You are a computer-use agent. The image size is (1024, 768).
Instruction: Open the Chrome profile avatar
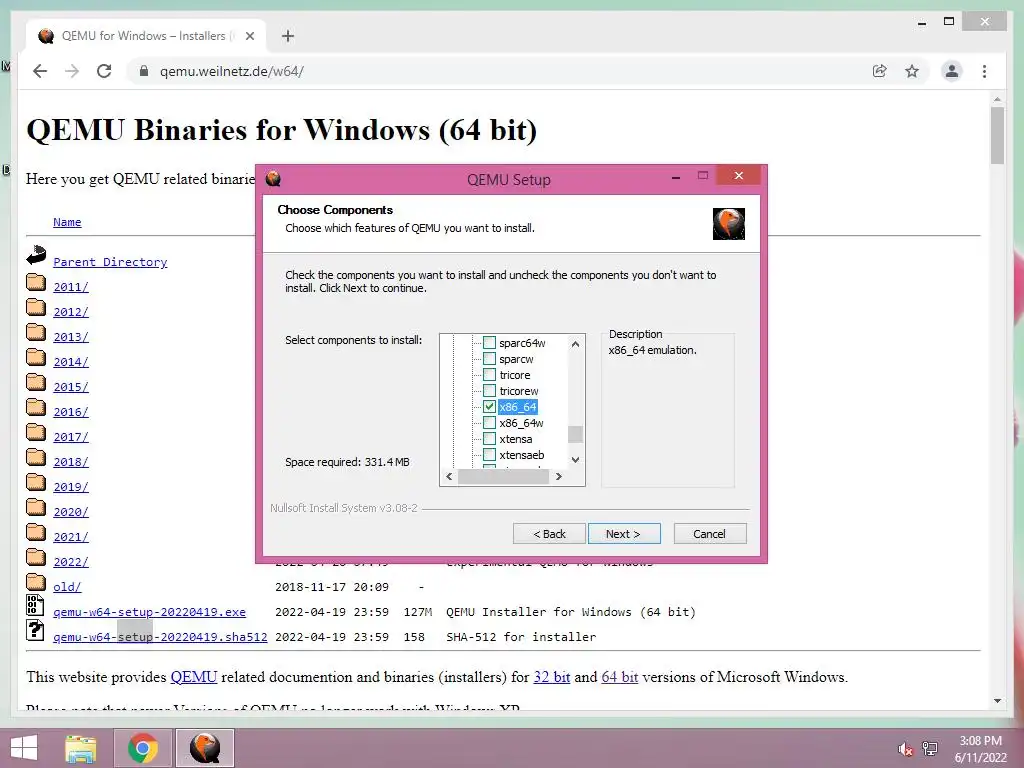[x=952, y=71]
